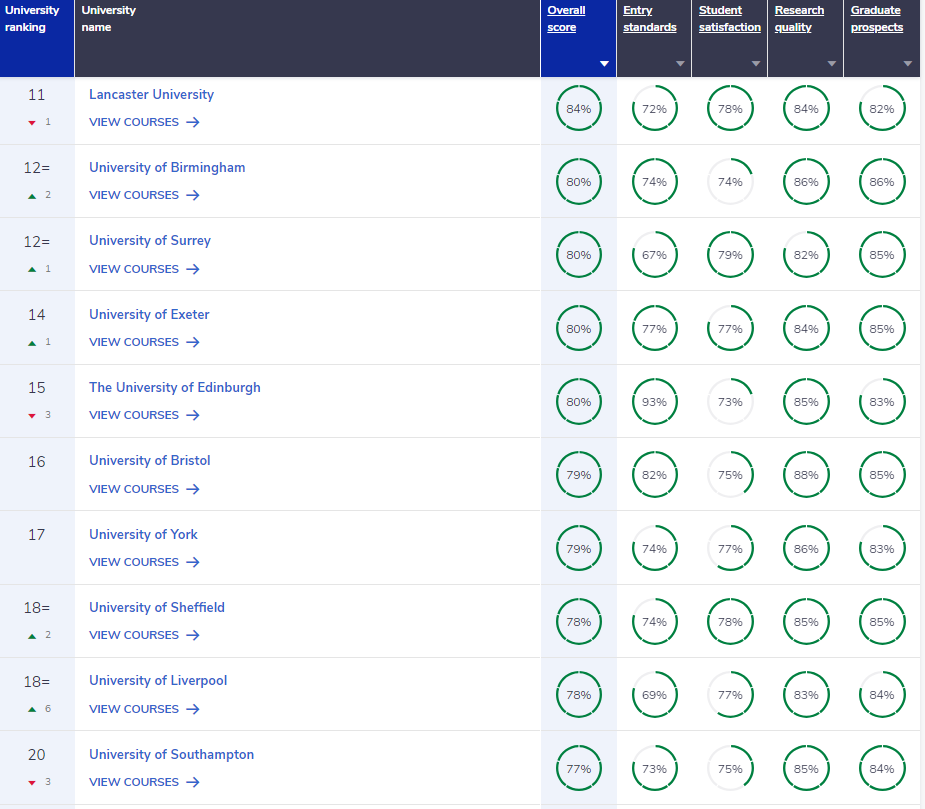Screen dimensions: 925x809
Task: View courses for University of Liverpool
Action: coord(145,709)
